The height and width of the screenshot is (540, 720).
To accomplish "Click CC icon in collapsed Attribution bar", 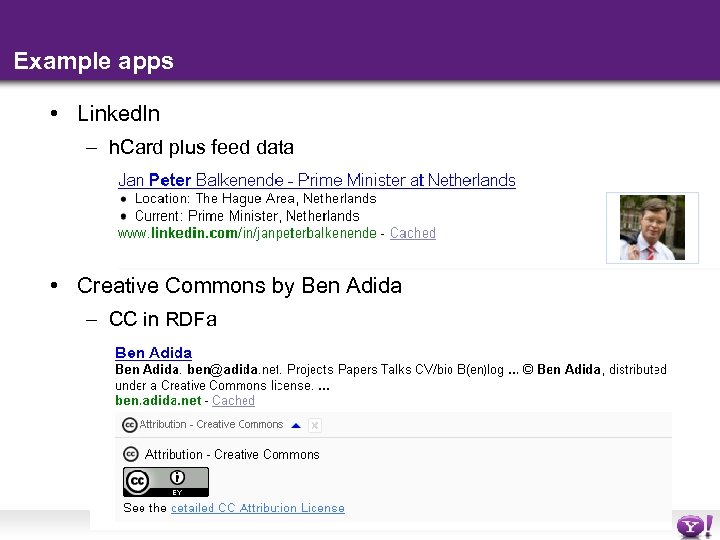I will [x=130, y=424].
